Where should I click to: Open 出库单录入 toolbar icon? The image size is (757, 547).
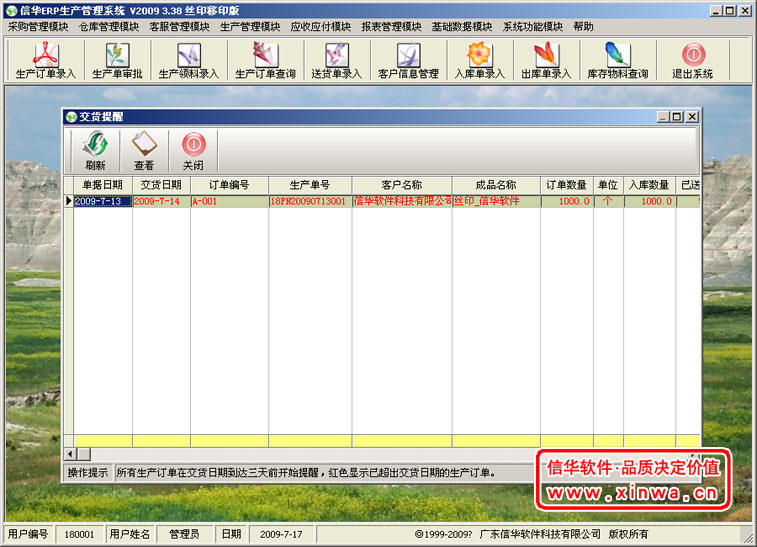546,60
